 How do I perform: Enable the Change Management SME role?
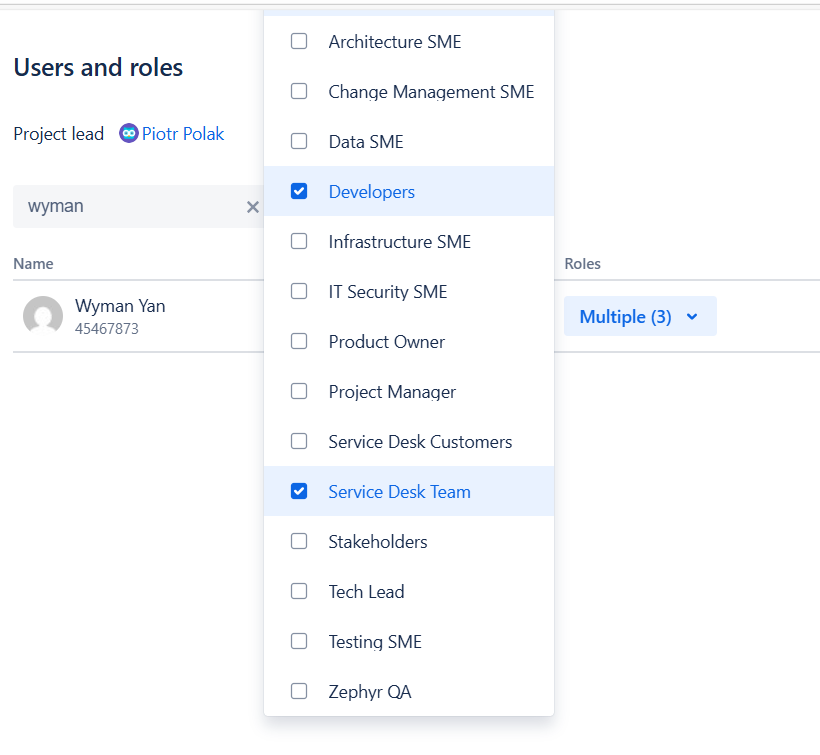(299, 92)
